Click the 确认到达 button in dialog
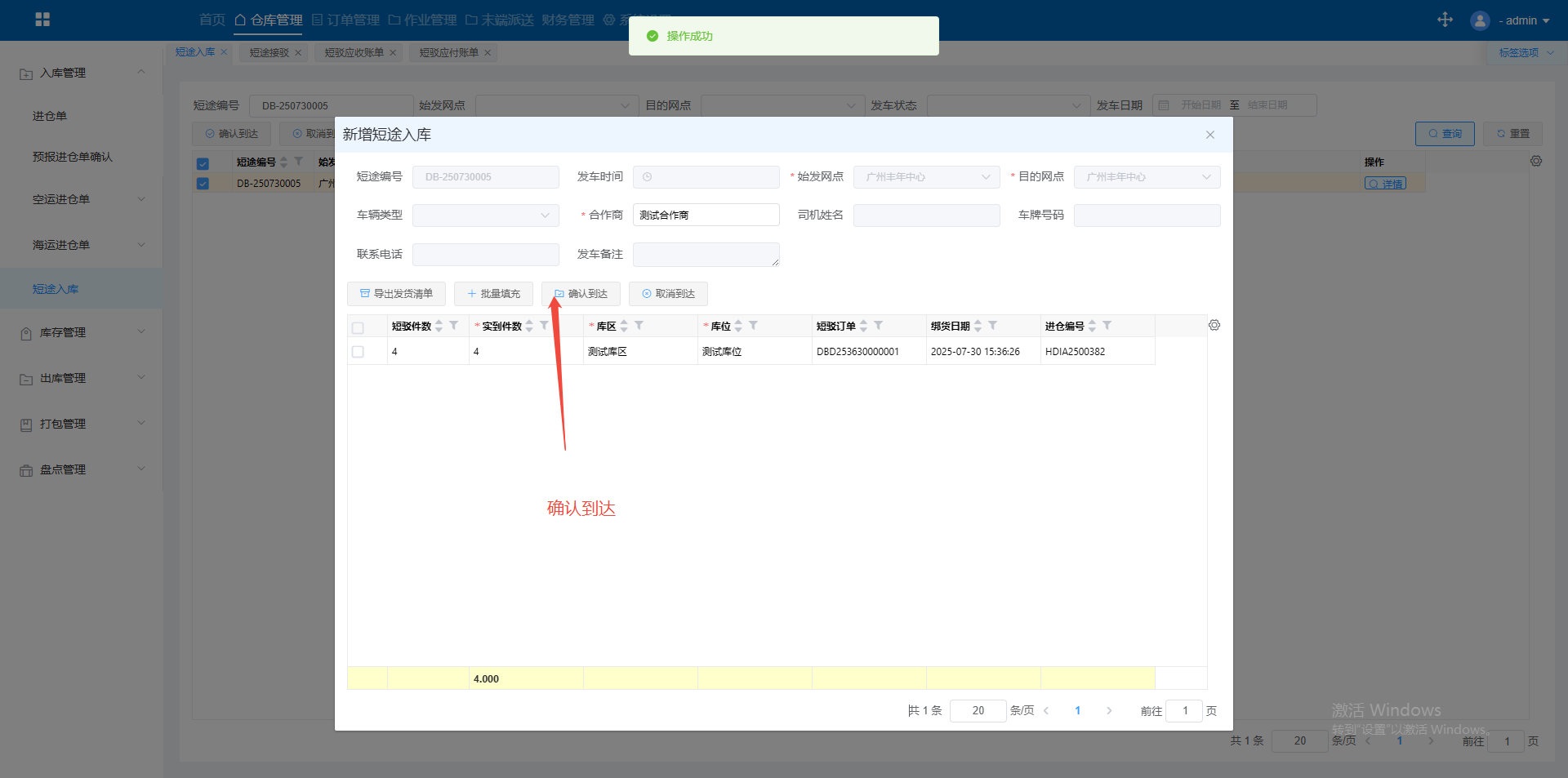 581,294
